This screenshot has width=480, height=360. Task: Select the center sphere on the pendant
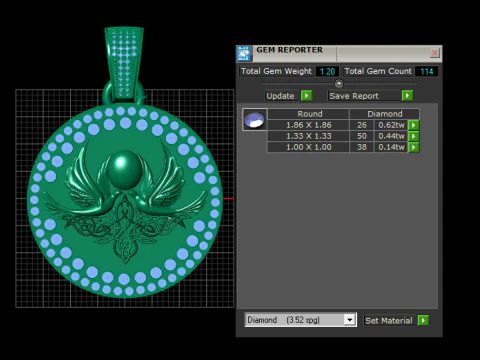[124, 169]
